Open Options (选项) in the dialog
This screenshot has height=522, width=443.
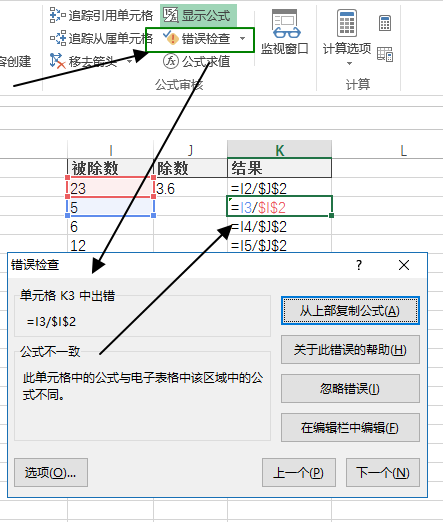click(51, 472)
